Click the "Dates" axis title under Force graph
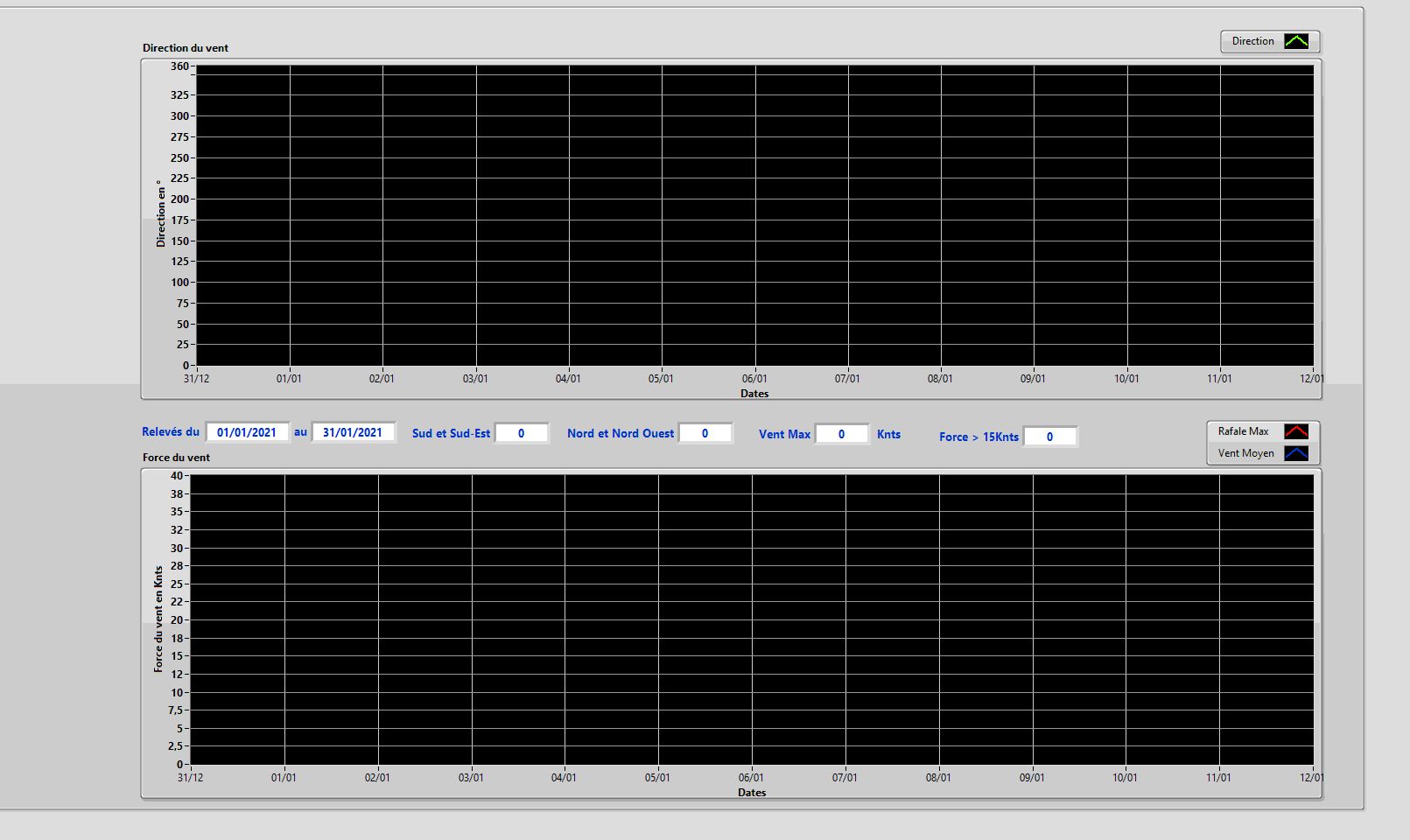Image resolution: width=1410 pixels, height=840 pixels. coord(752,793)
